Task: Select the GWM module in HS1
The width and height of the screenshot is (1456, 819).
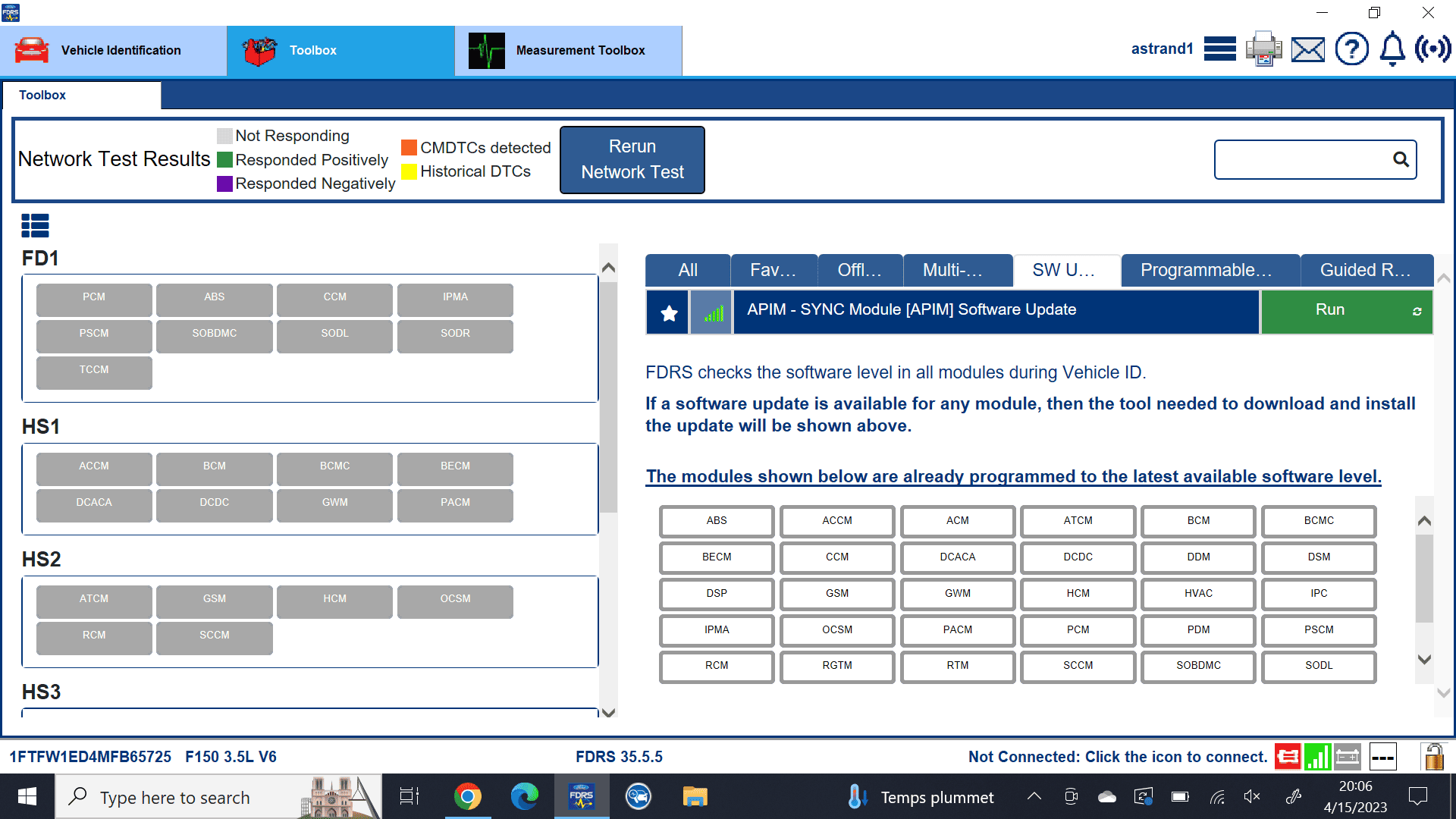Action: (335, 505)
